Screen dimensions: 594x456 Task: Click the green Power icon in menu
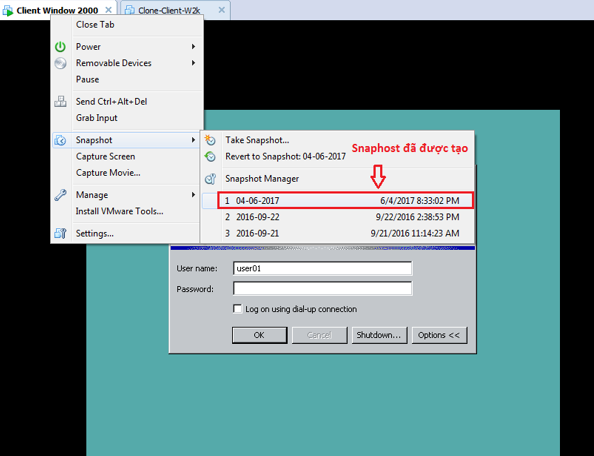tap(60, 47)
